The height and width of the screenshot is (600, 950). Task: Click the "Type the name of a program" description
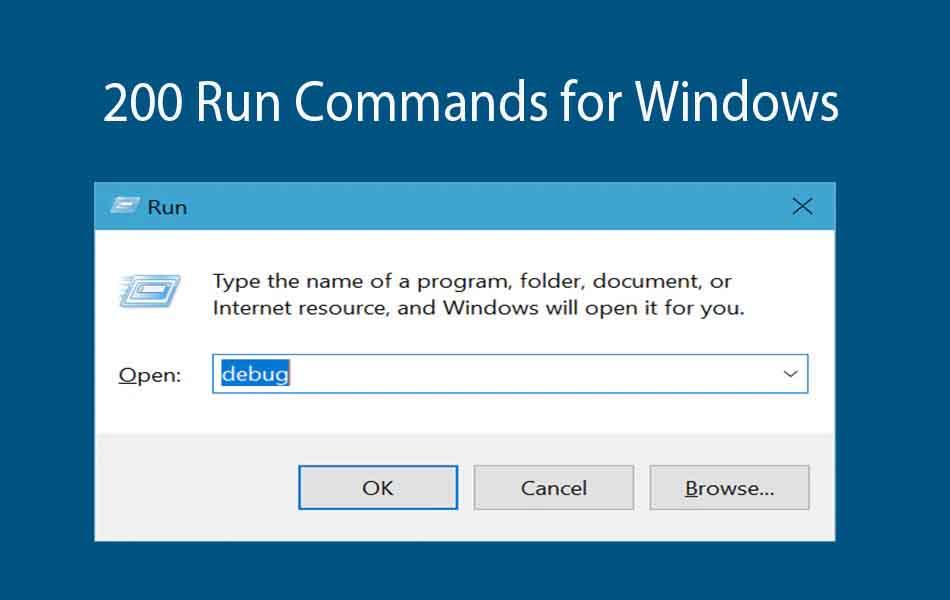[x=478, y=295]
